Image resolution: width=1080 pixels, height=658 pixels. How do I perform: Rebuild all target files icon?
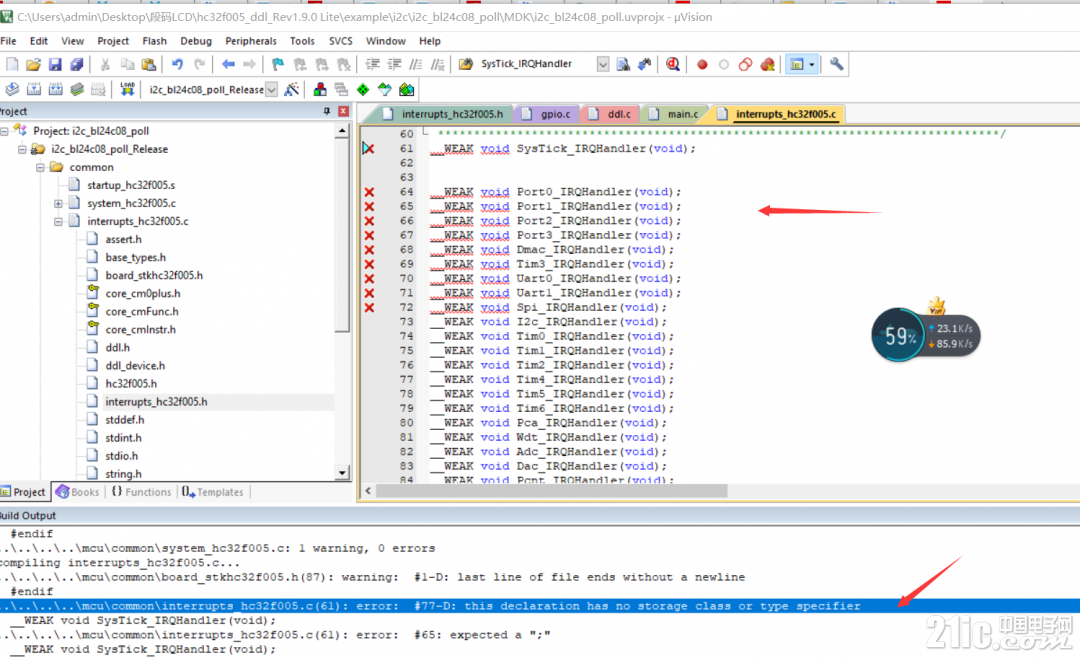[x=55, y=89]
